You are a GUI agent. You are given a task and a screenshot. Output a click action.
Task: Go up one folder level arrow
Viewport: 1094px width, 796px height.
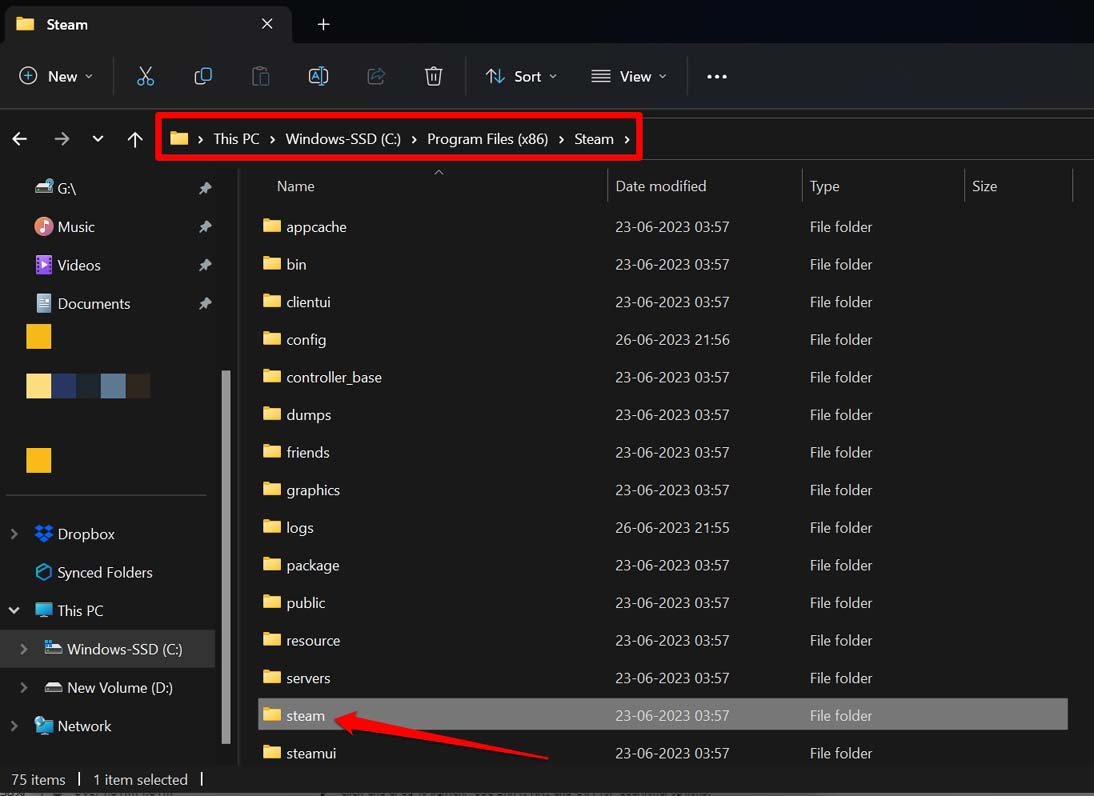tap(135, 139)
